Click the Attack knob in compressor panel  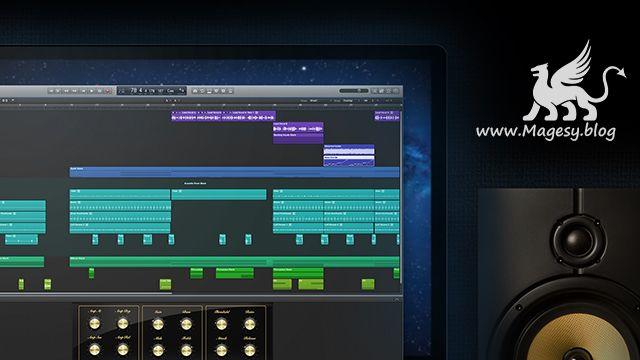(x=221, y=350)
